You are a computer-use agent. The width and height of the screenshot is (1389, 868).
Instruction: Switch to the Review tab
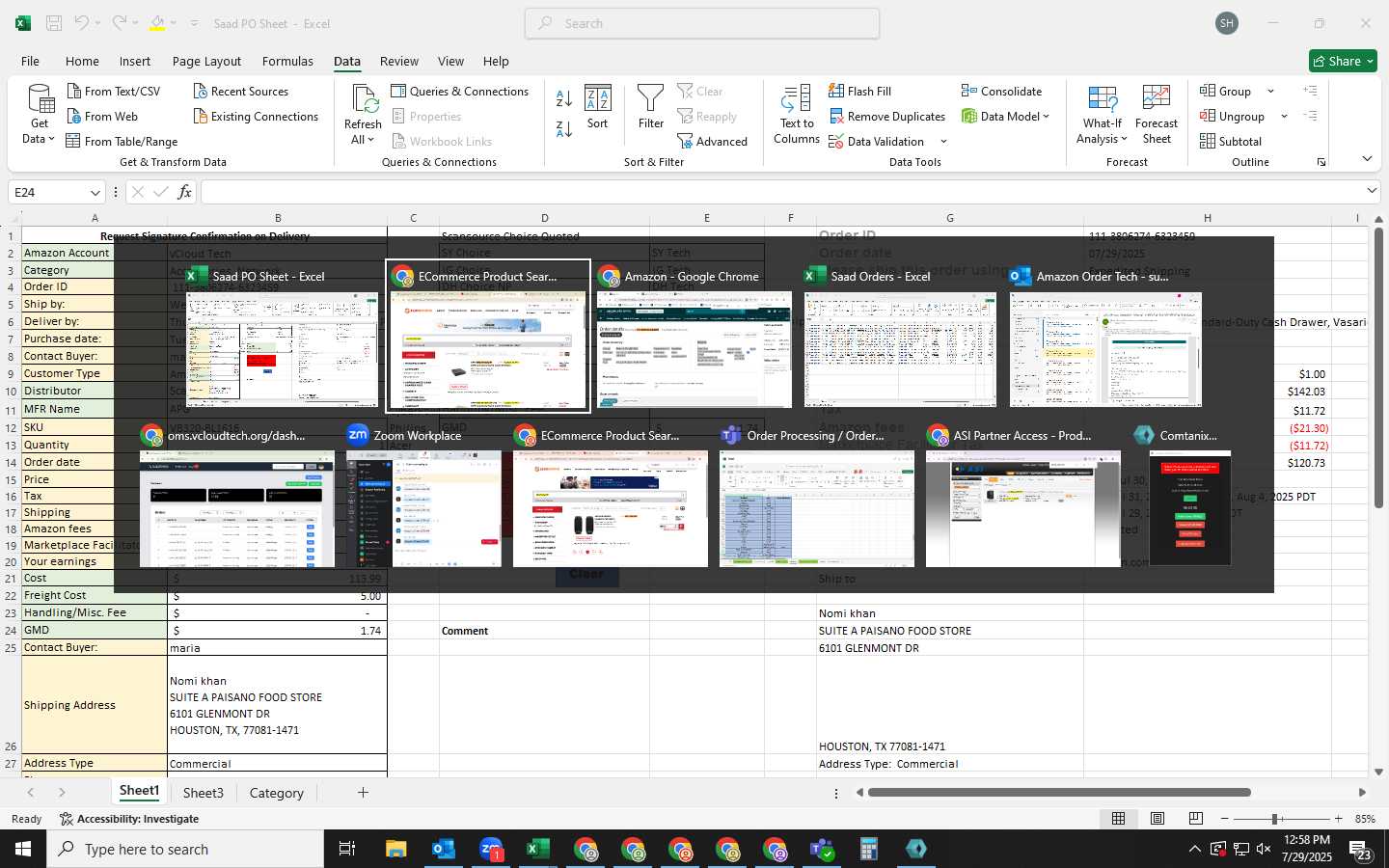[x=399, y=61]
